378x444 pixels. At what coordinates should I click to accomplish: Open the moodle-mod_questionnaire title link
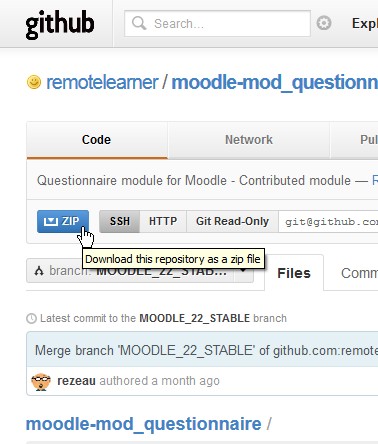275,82
